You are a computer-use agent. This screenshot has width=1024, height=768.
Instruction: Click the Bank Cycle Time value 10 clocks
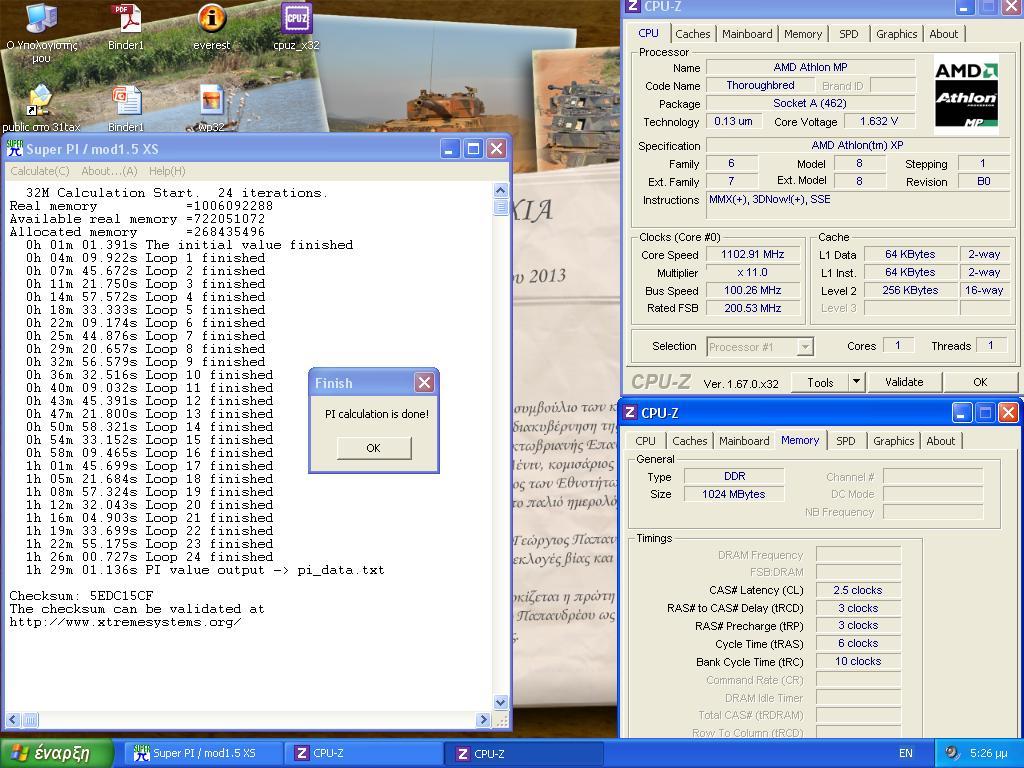(x=857, y=662)
